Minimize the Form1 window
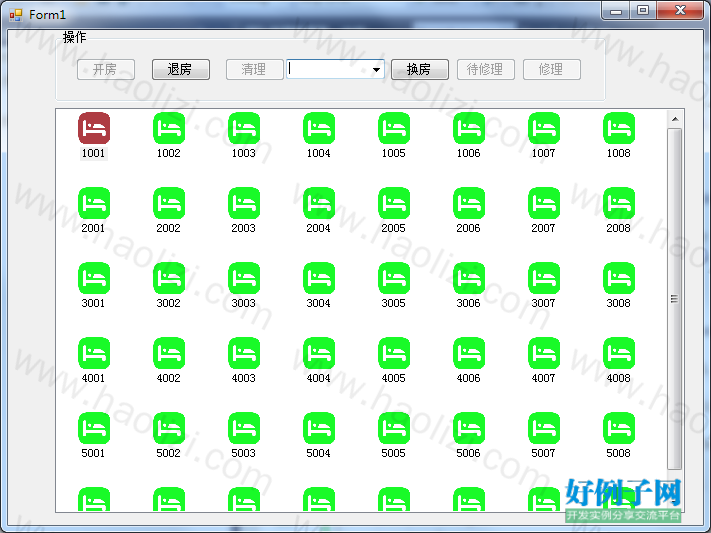The width and height of the screenshot is (711, 533). pos(616,11)
